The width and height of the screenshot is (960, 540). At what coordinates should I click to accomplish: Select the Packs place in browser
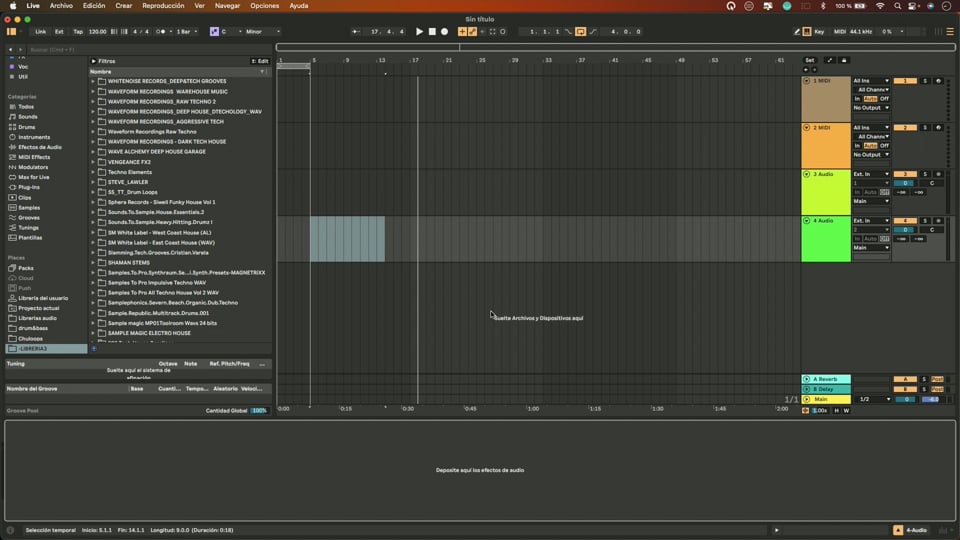coord(26,268)
